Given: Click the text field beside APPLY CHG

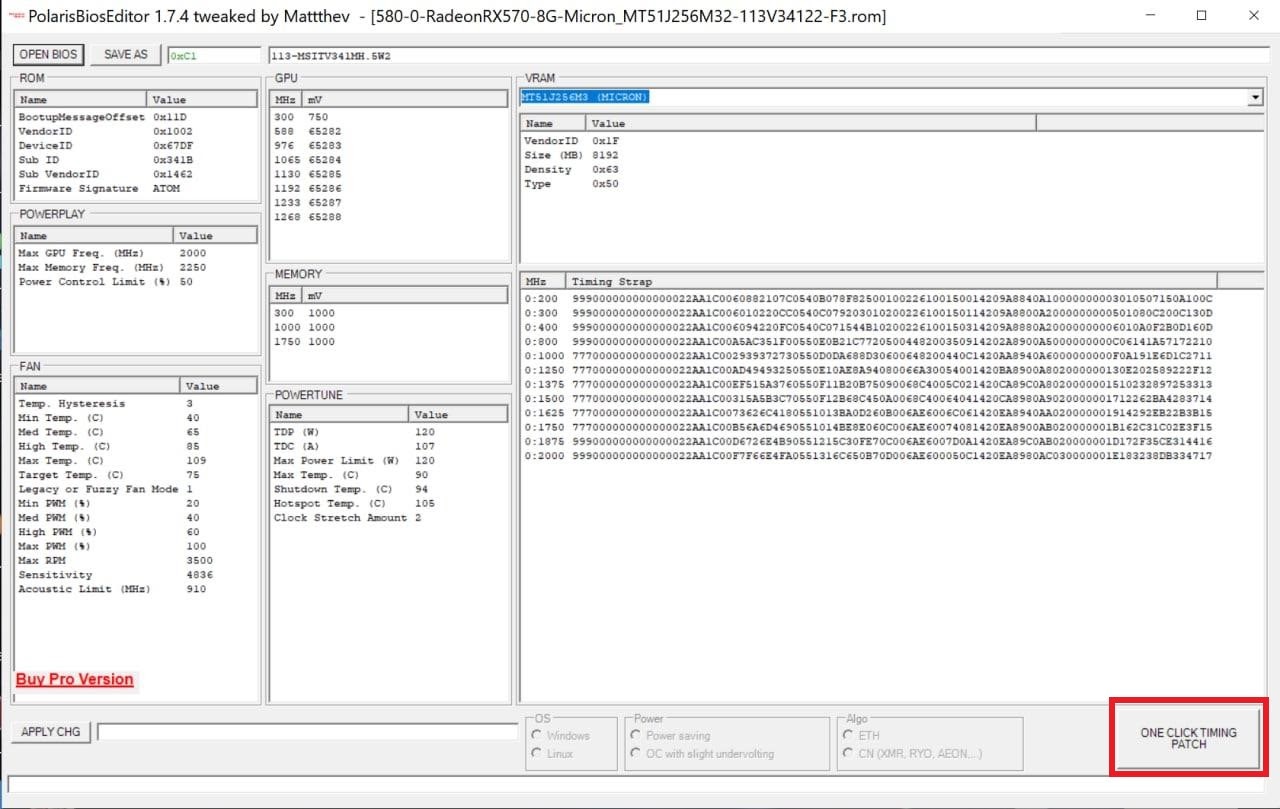Looking at the screenshot, I should coord(307,732).
